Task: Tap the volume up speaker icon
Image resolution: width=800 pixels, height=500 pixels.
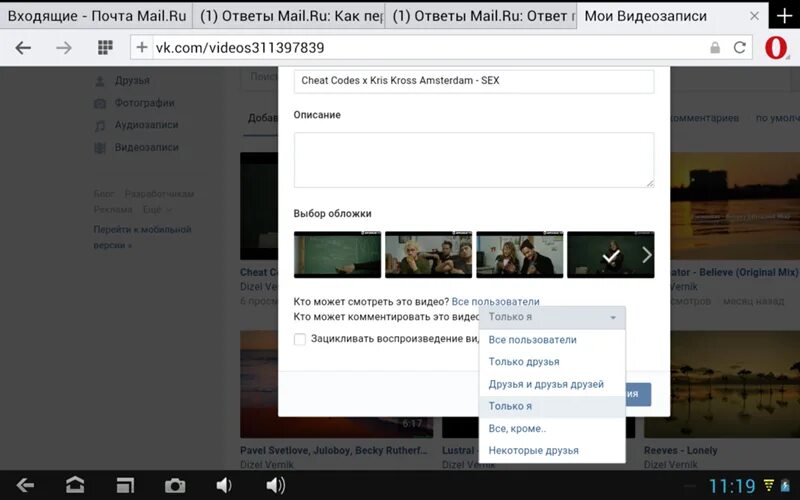Action: (x=276, y=485)
